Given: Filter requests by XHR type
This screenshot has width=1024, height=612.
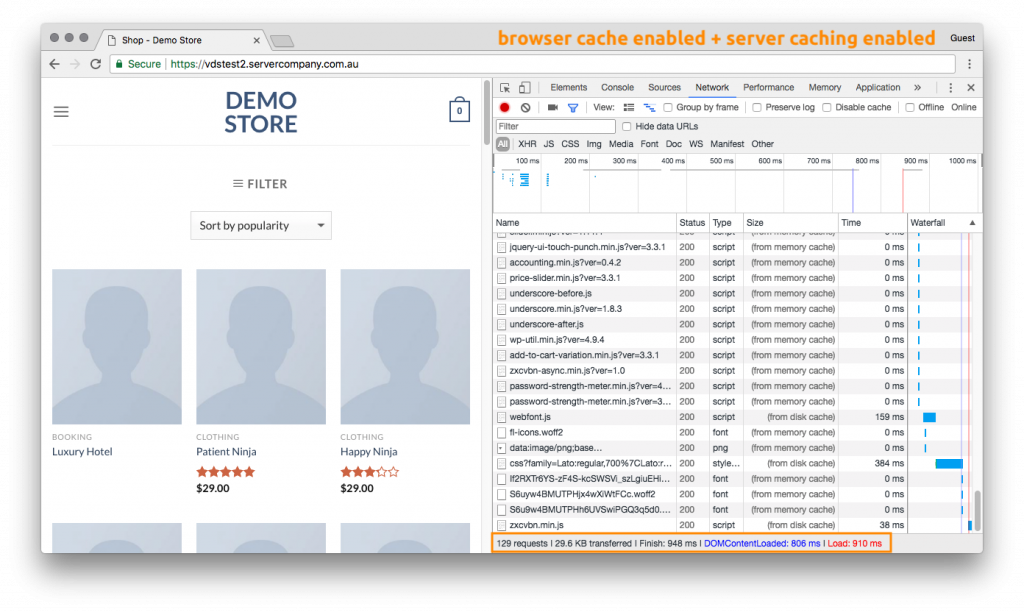Looking at the screenshot, I should [x=527, y=144].
